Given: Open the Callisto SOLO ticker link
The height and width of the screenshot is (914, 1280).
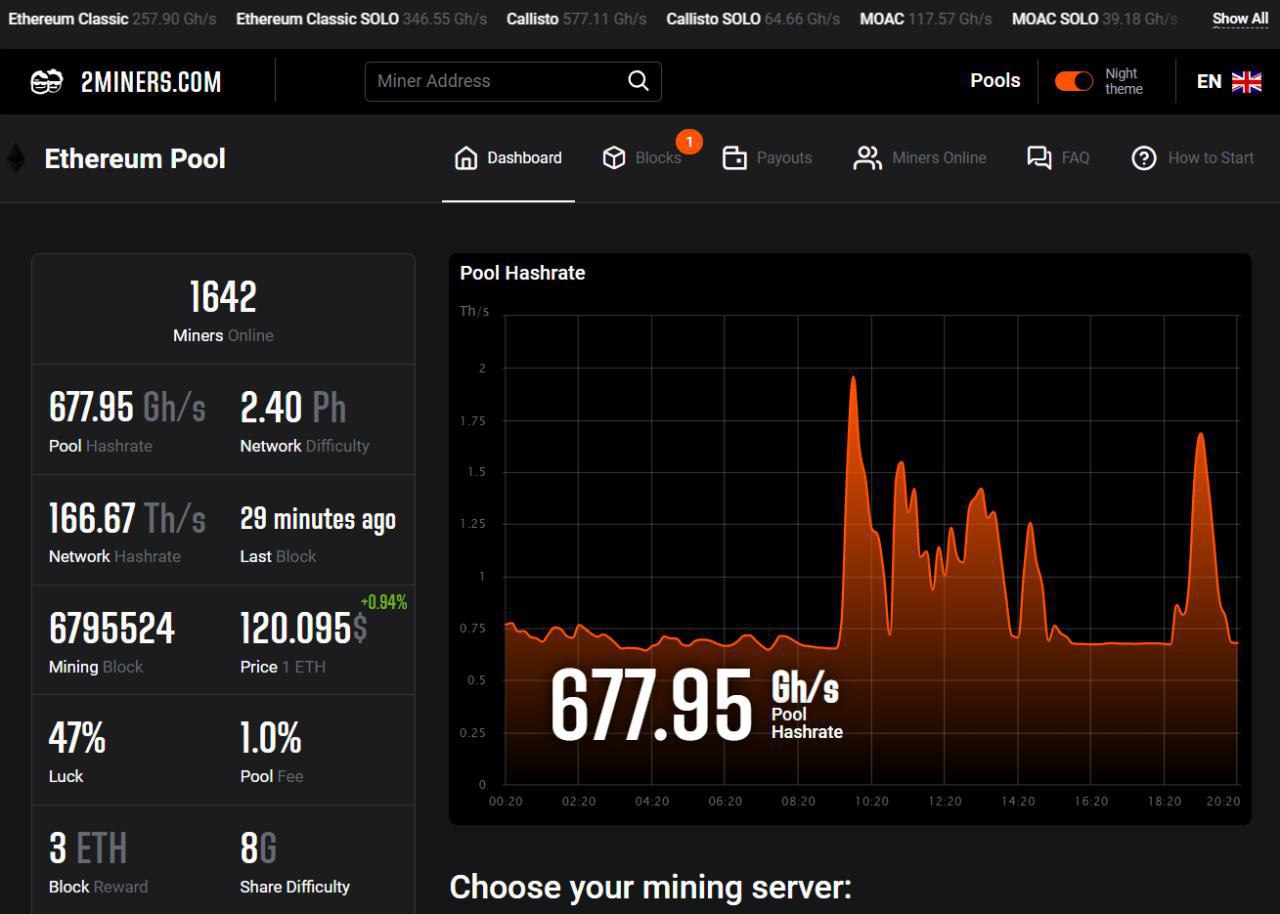Looking at the screenshot, I should [x=753, y=19].
